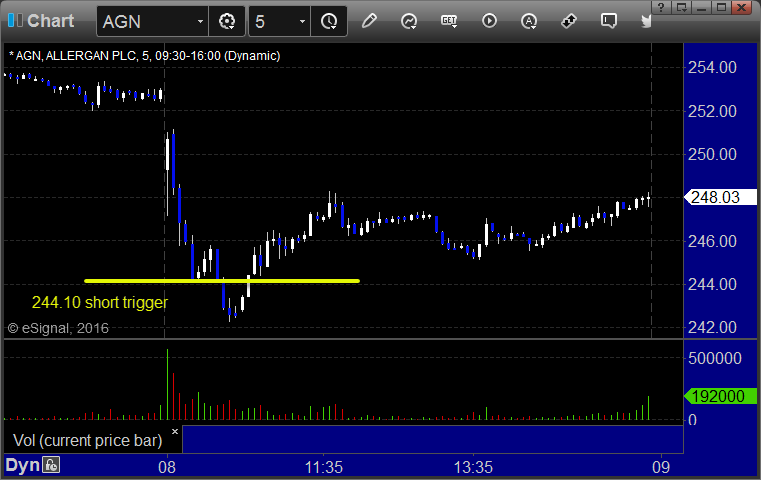Click the 500000 volume axis label
Image resolution: width=761 pixels, height=480 pixels.
click(715, 358)
